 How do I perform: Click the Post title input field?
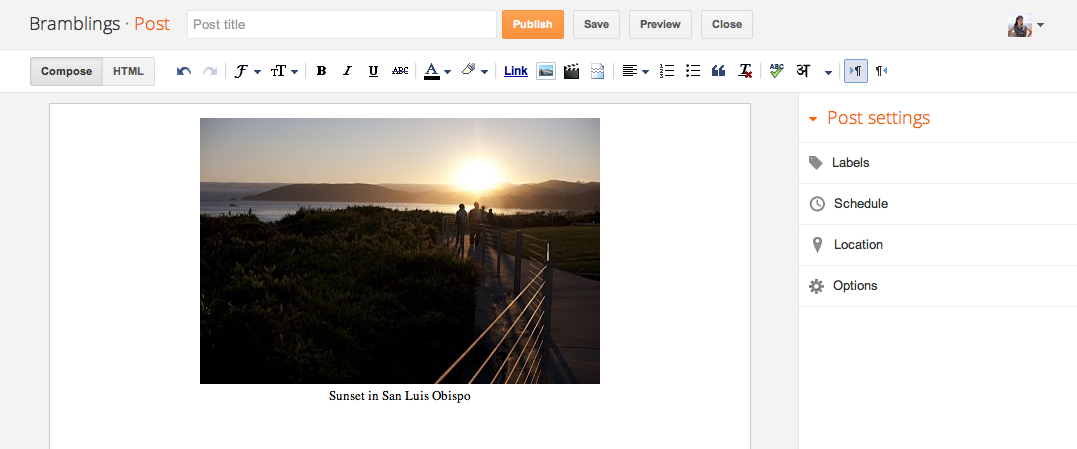point(341,24)
